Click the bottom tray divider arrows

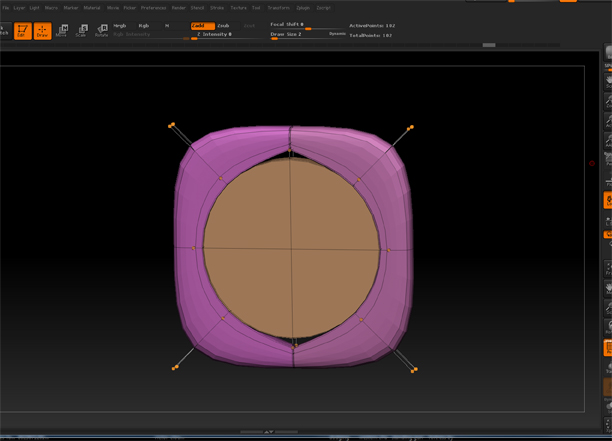pos(269,432)
